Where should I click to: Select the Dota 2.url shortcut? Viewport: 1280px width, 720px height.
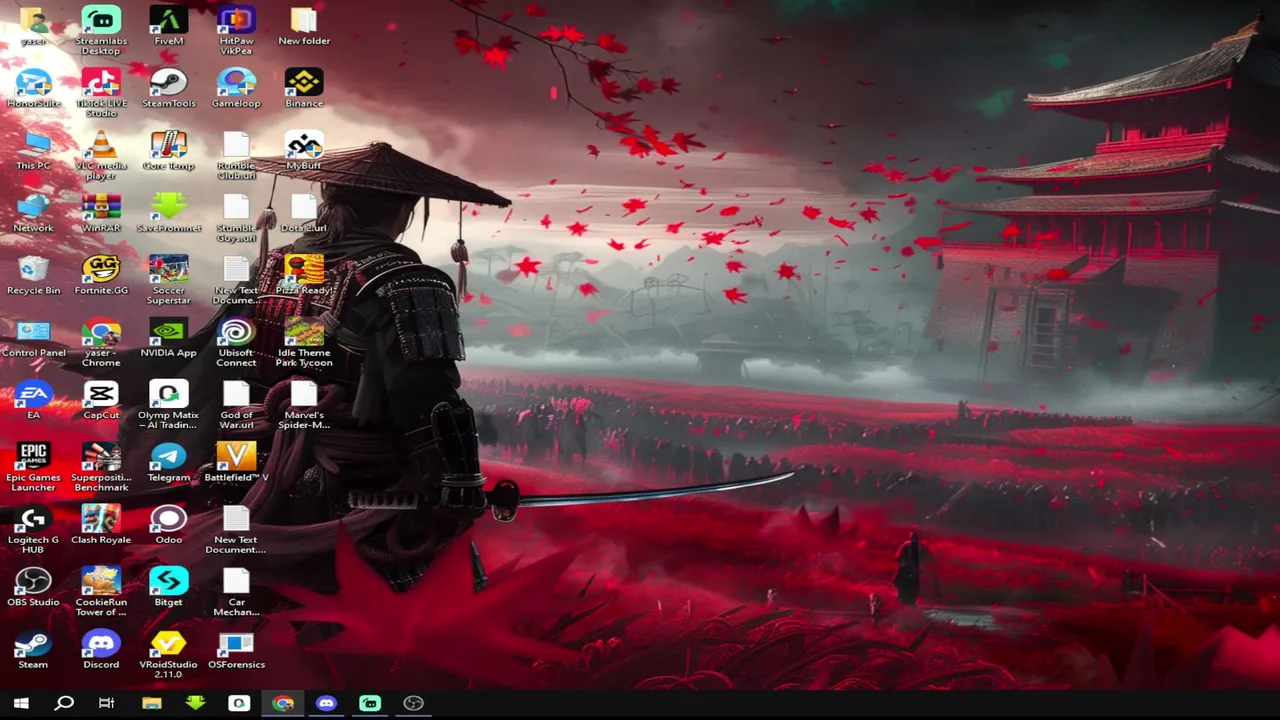point(304,213)
